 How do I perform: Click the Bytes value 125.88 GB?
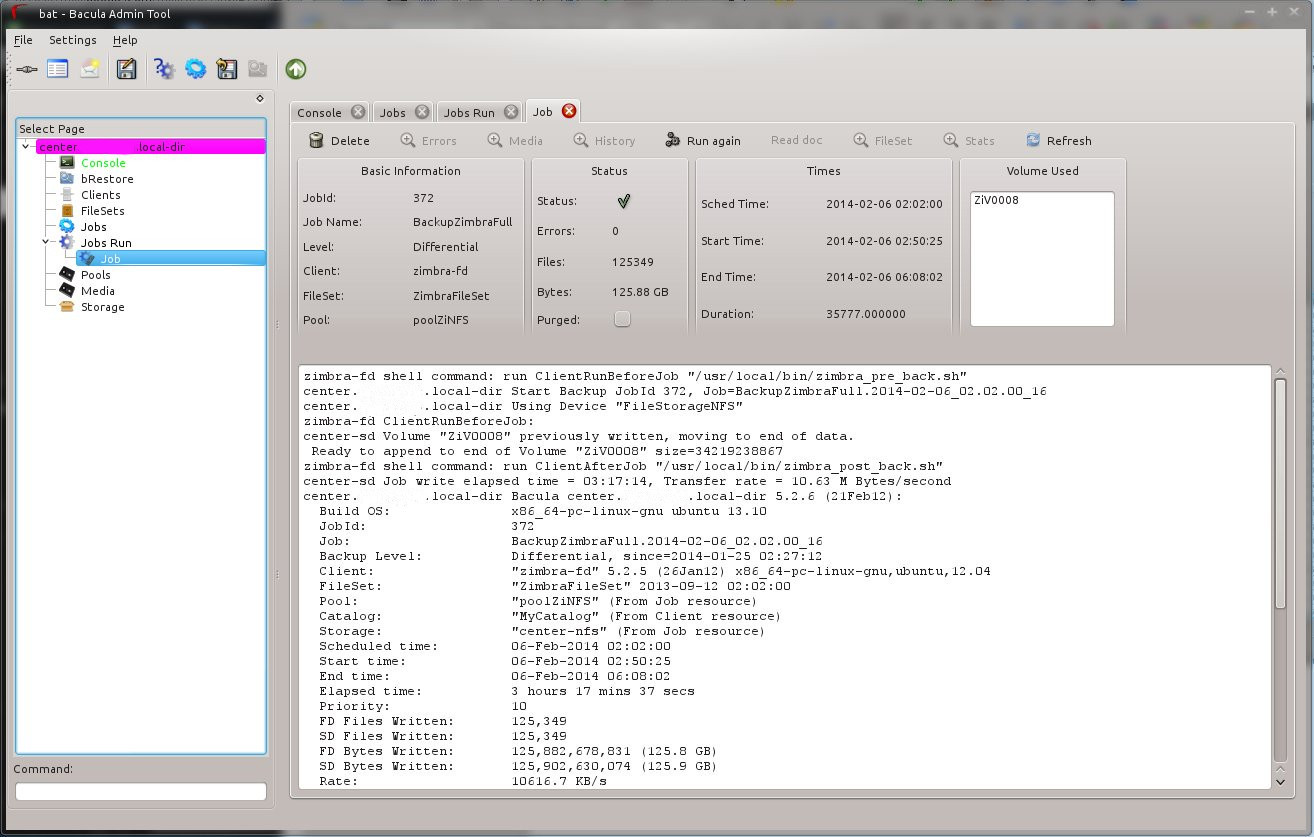640,292
